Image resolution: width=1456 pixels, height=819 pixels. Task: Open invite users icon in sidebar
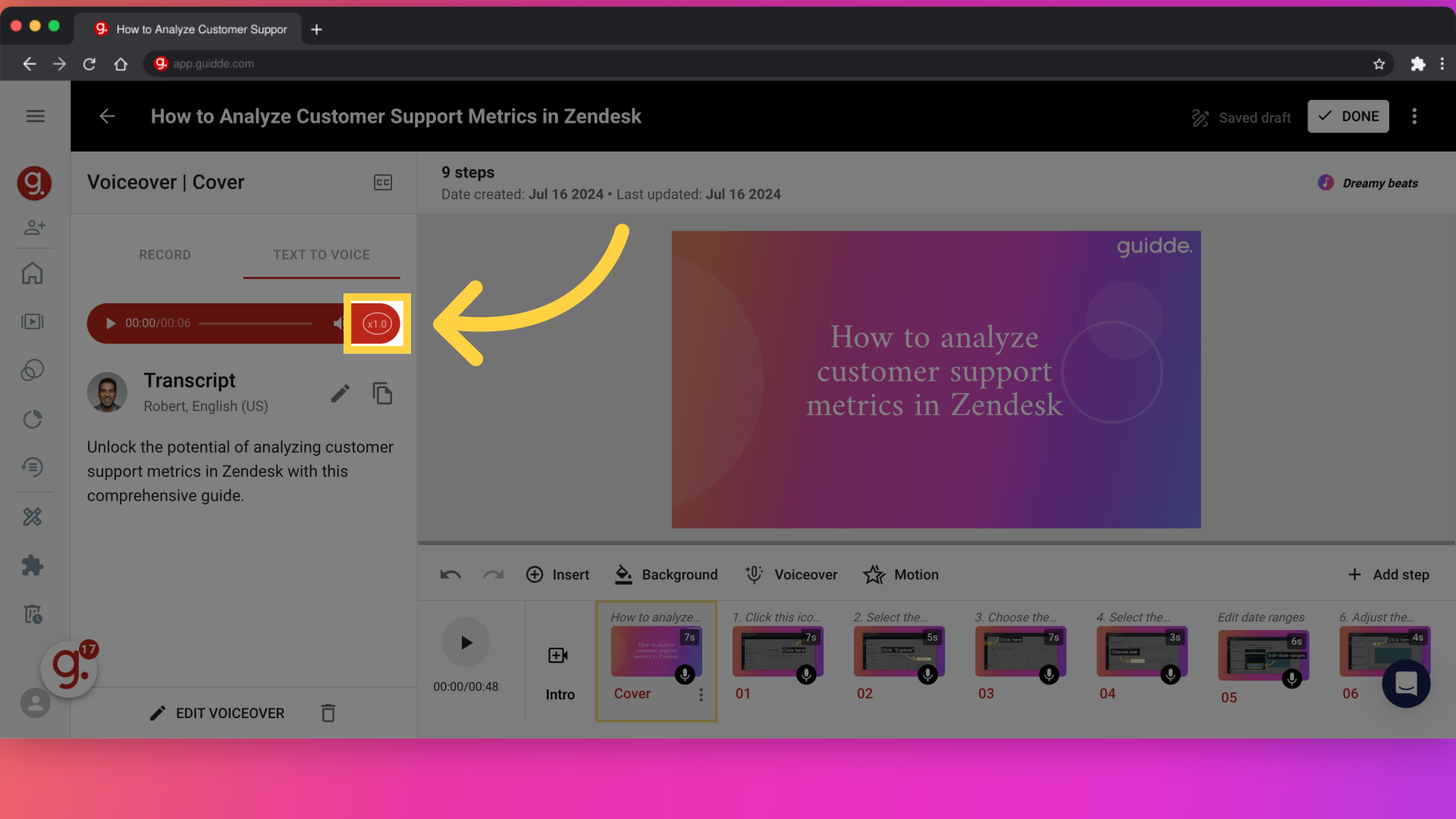click(x=35, y=227)
